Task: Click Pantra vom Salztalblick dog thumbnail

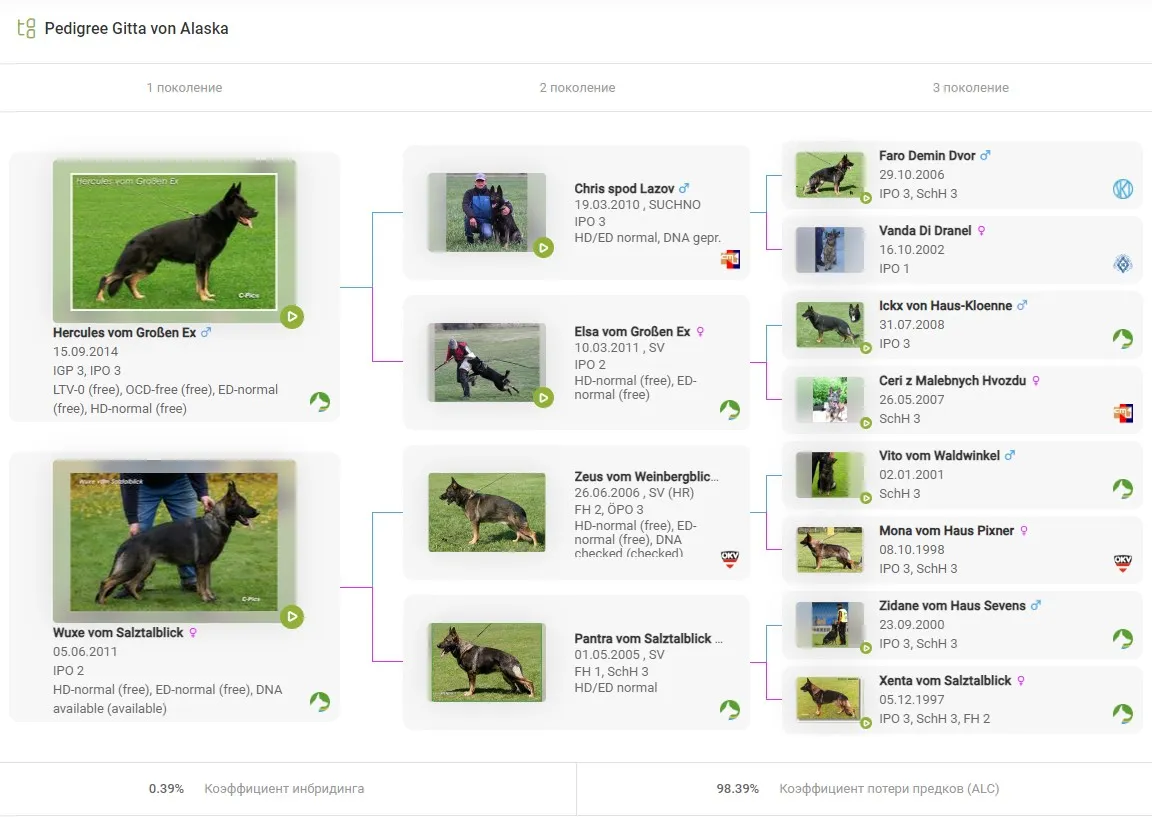Action: [486, 662]
